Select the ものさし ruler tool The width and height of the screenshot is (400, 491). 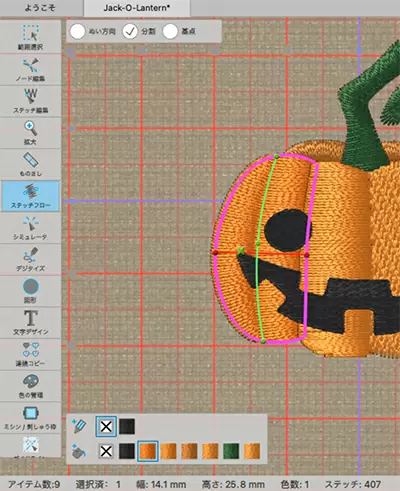(x=30, y=165)
